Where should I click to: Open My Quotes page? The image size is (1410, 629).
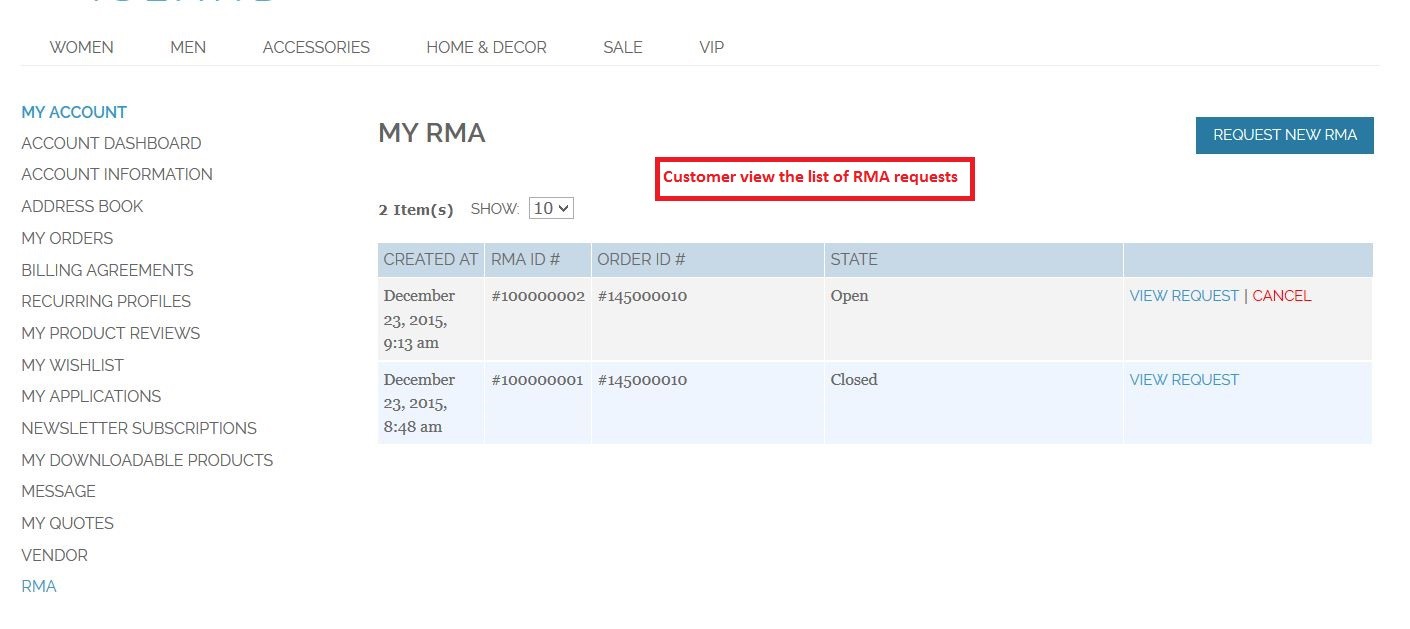[67, 523]
